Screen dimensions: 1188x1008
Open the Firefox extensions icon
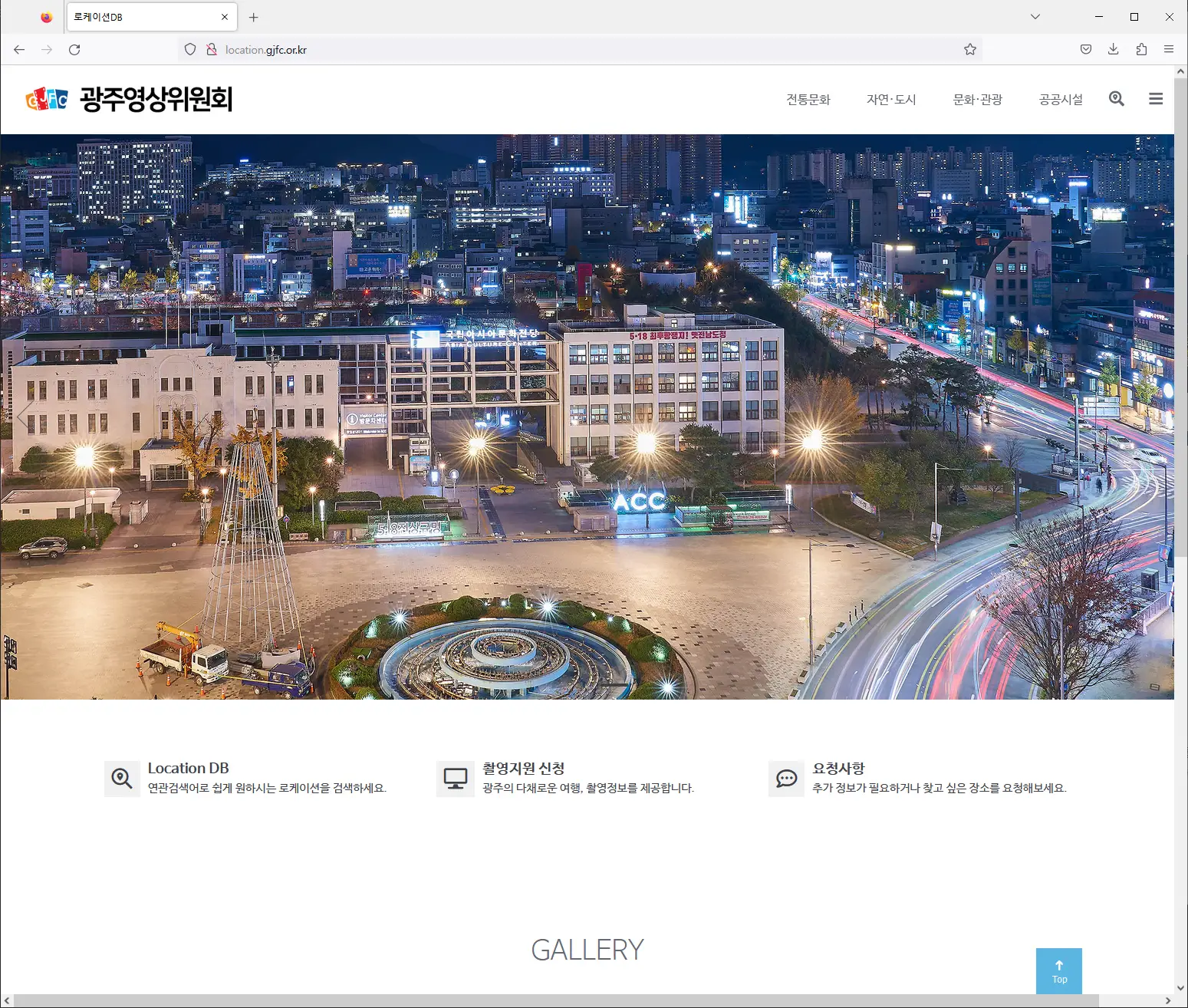(x=1141, y=50)
